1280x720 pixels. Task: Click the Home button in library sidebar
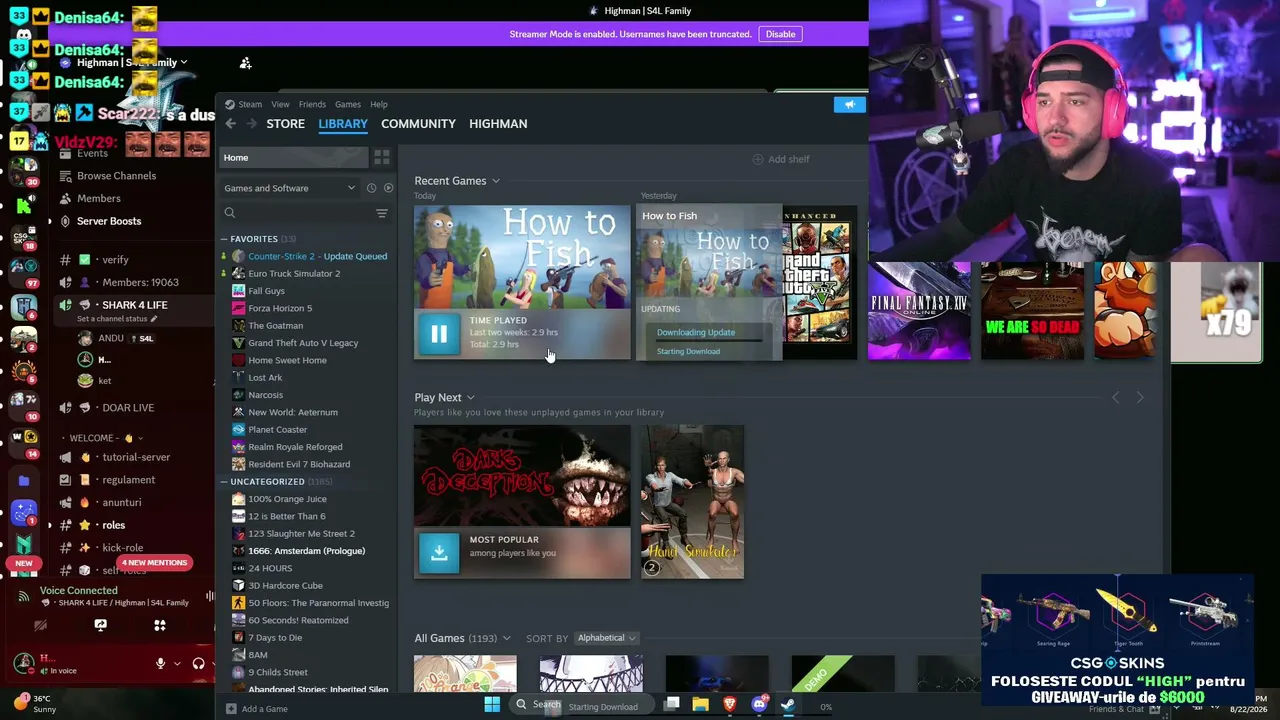click(294, 157)
